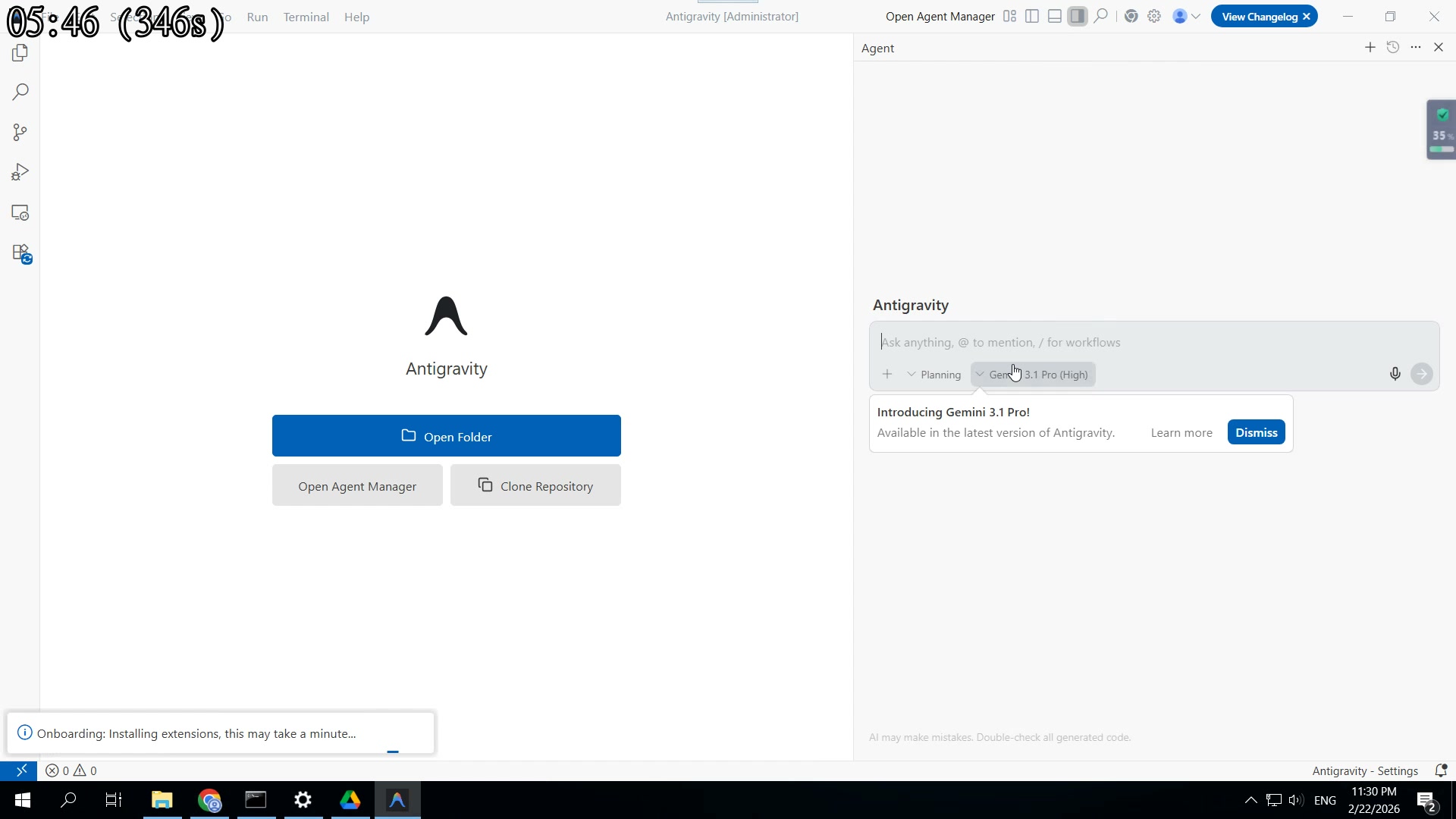Open the Run and Debug view
The width and height of the screenshot is (1456, 819).
point(20,173)
